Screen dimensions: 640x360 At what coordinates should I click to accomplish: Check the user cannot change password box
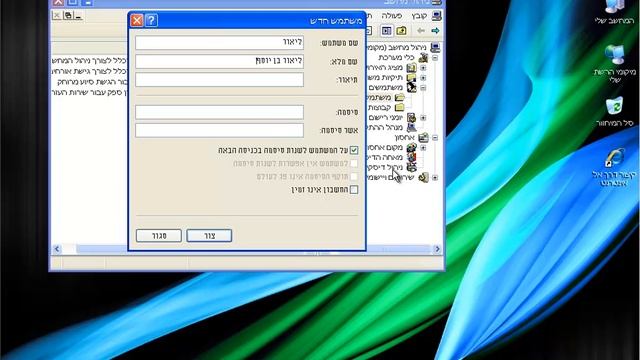(x=354, y=163)
